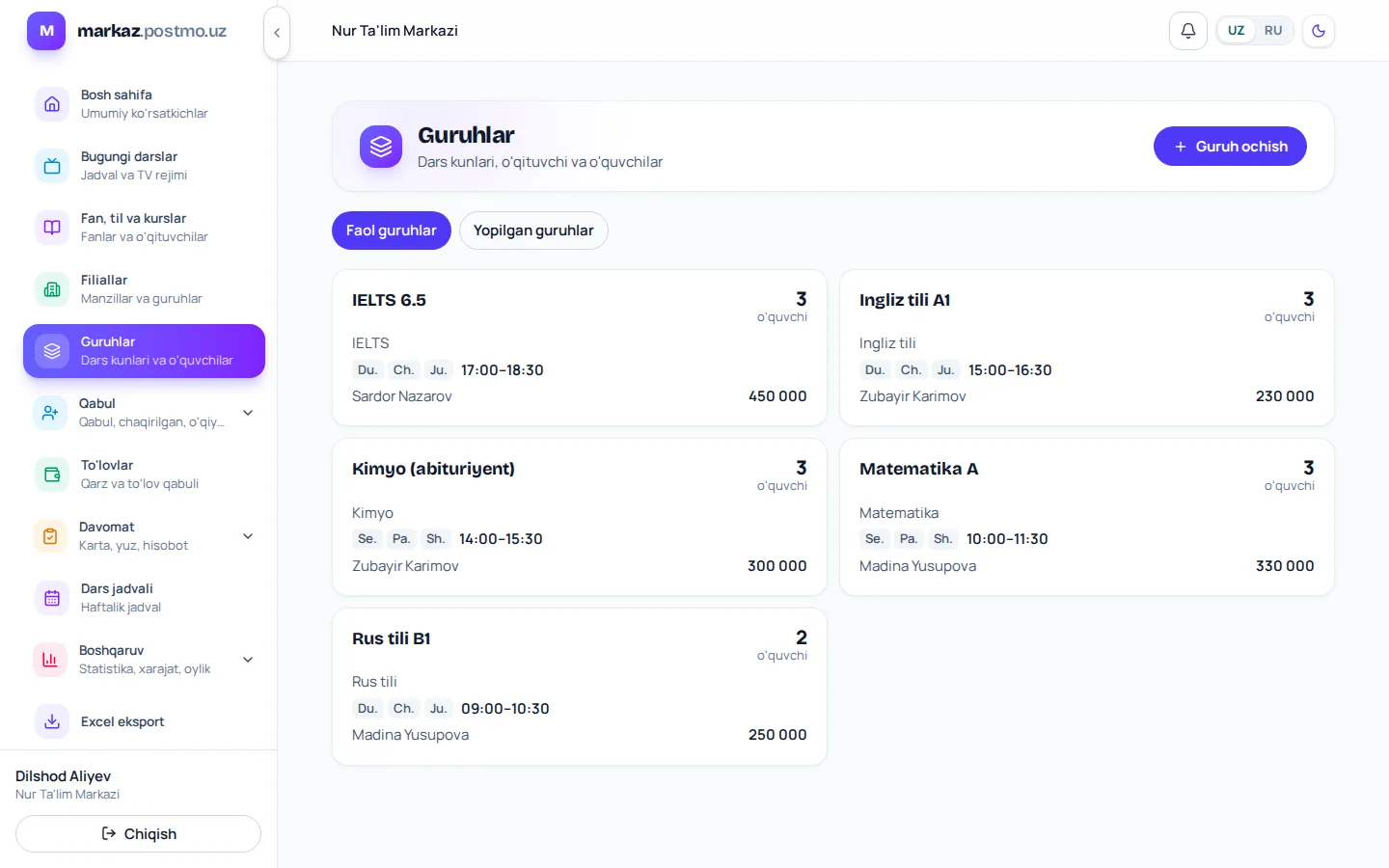Open the Kimyo (abituriyent) group title
This screenshot has height=868, width=1389.
coord(433,469)
